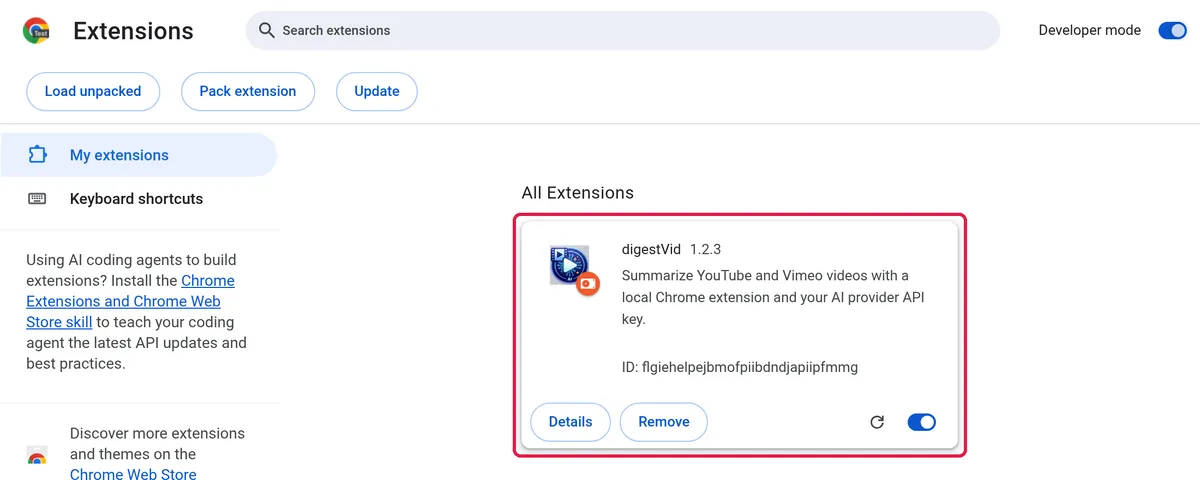Screen dimensions: 1200x480
Task: Disable the digestVid extension toggle
Action: coord(921,422)
